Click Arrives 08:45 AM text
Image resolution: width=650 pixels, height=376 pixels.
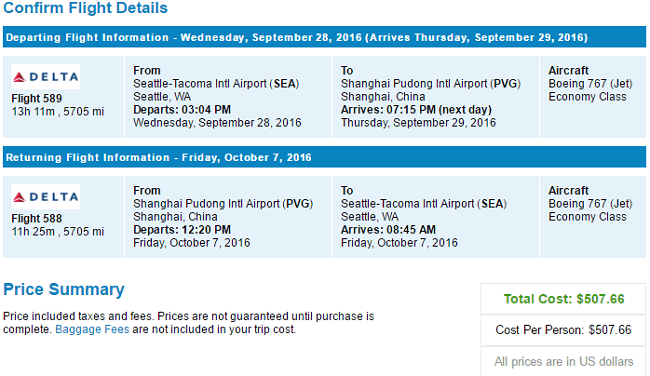(x=388, y=230)
